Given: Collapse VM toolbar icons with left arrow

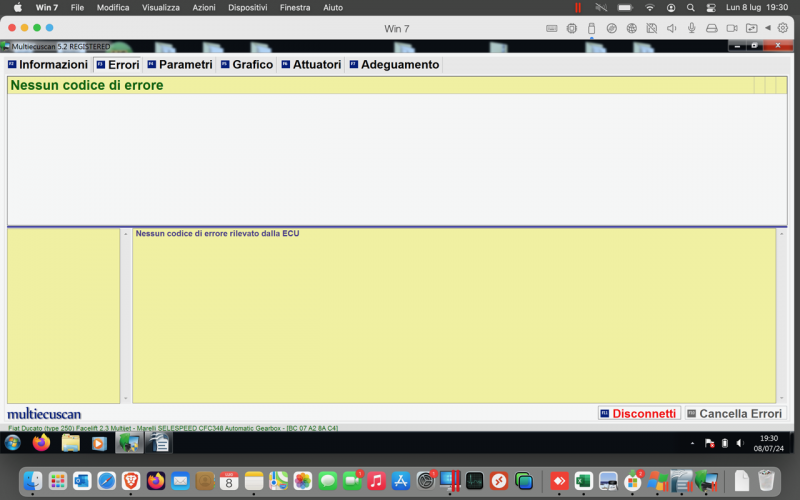Looking at the screenshot, I should [x=768, y=28].
